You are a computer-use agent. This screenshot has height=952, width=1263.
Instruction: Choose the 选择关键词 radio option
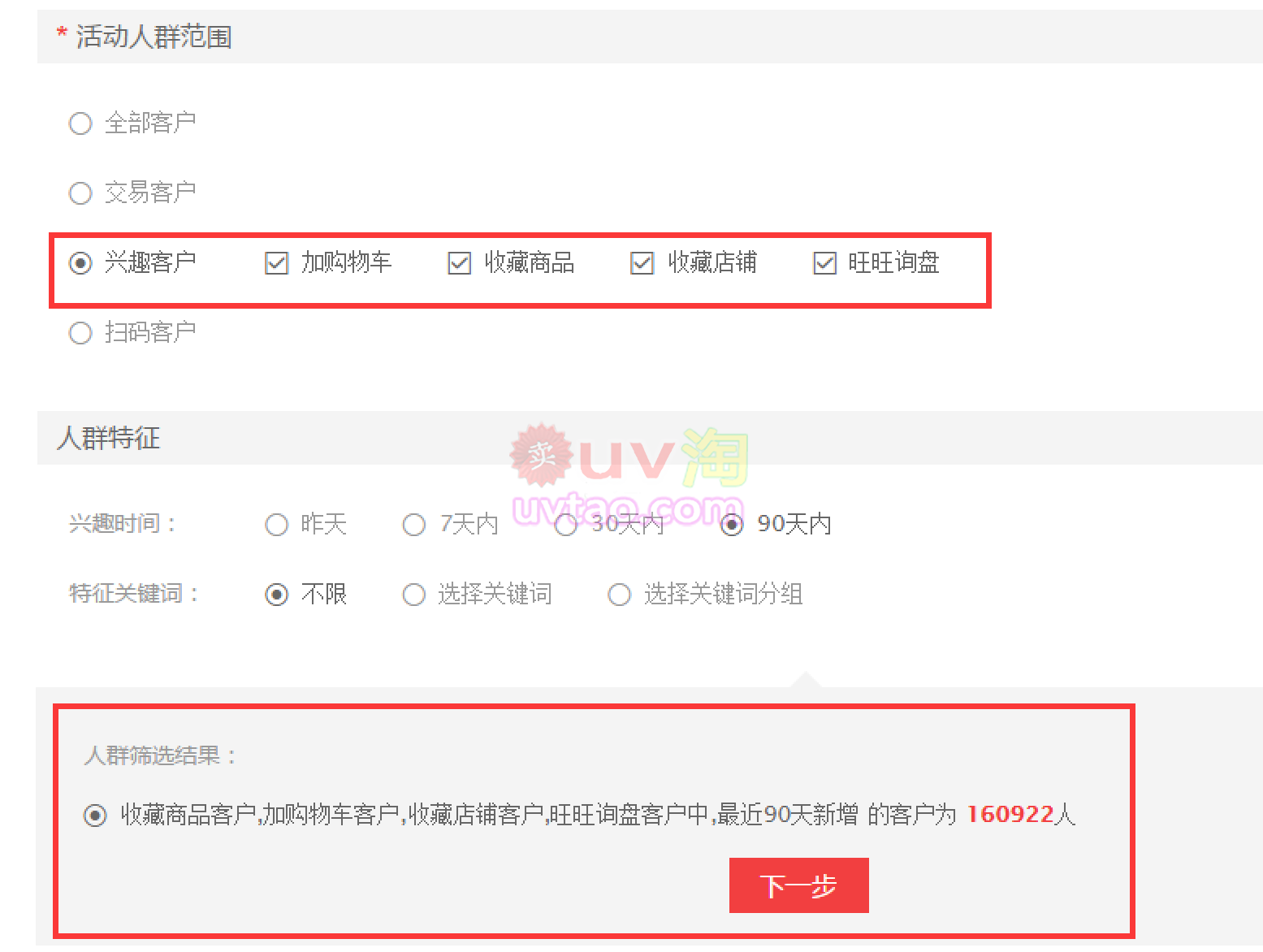(x=414, y=595)
